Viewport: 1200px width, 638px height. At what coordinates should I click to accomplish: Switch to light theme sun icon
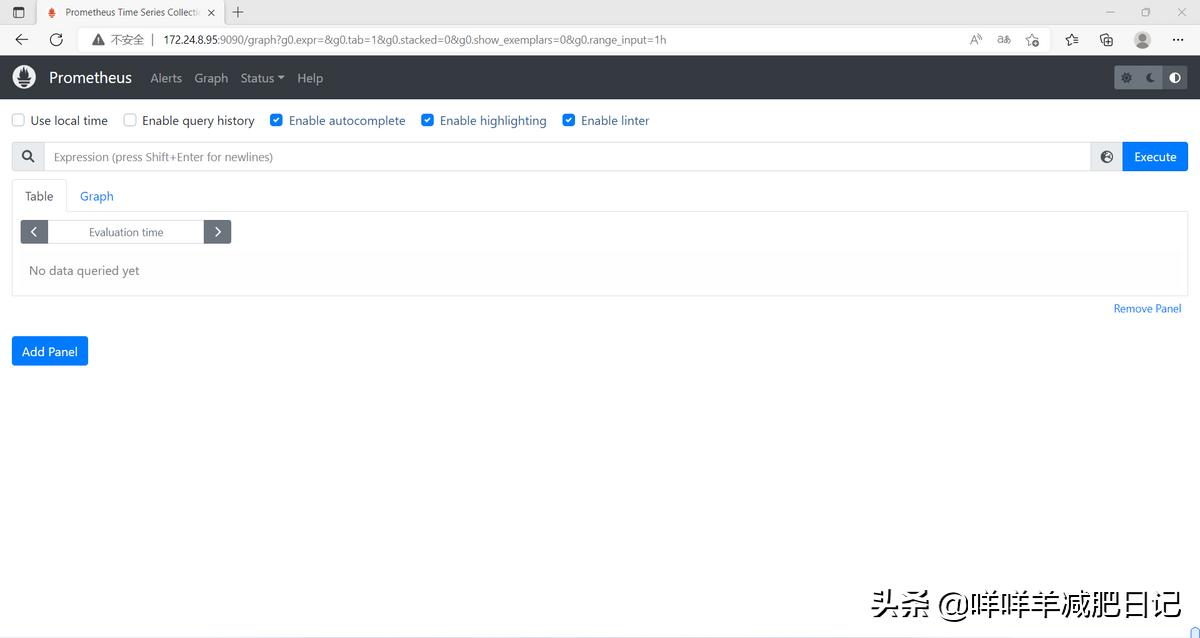(1127, 78)
